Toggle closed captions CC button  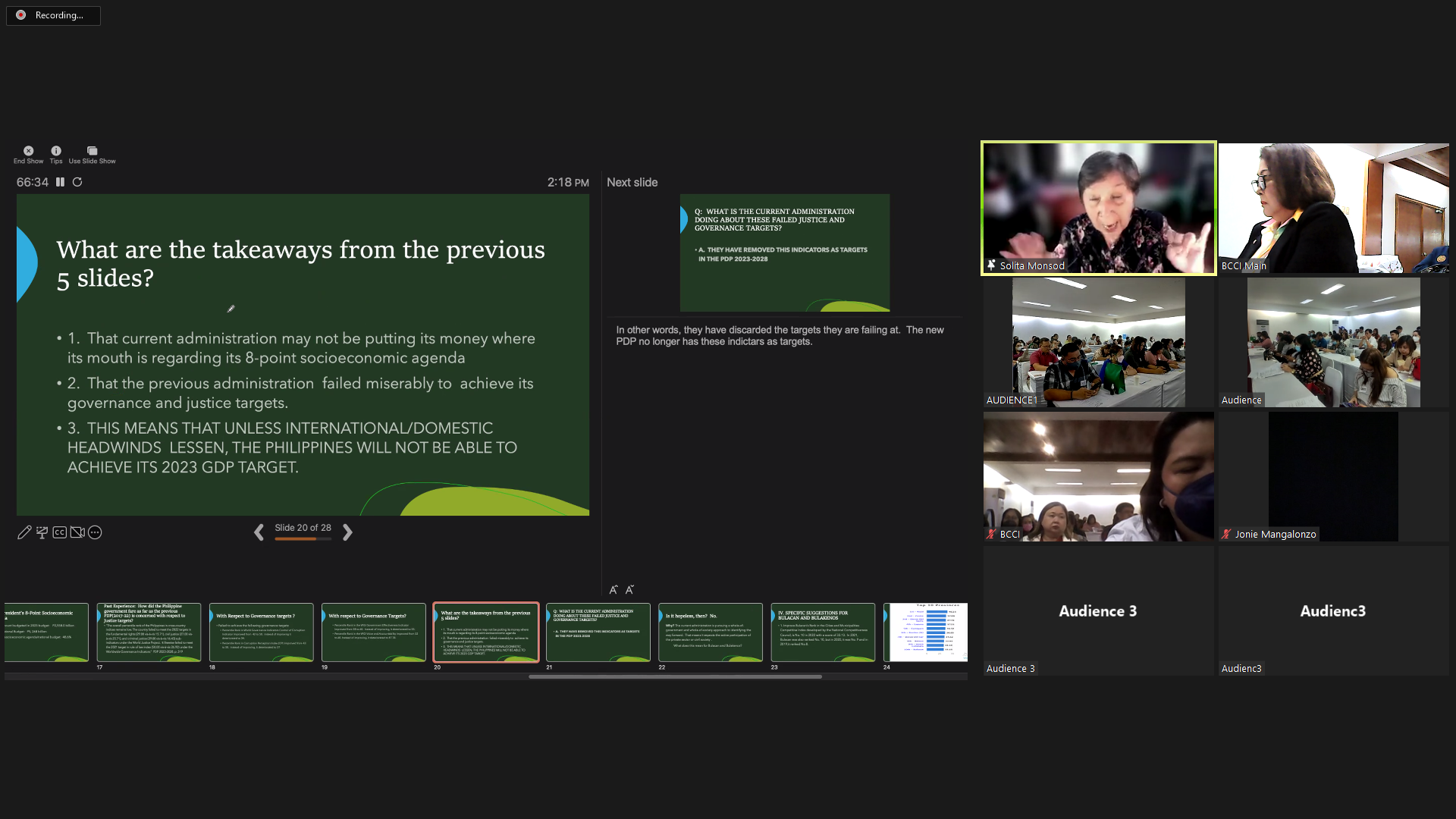(59, 532)
